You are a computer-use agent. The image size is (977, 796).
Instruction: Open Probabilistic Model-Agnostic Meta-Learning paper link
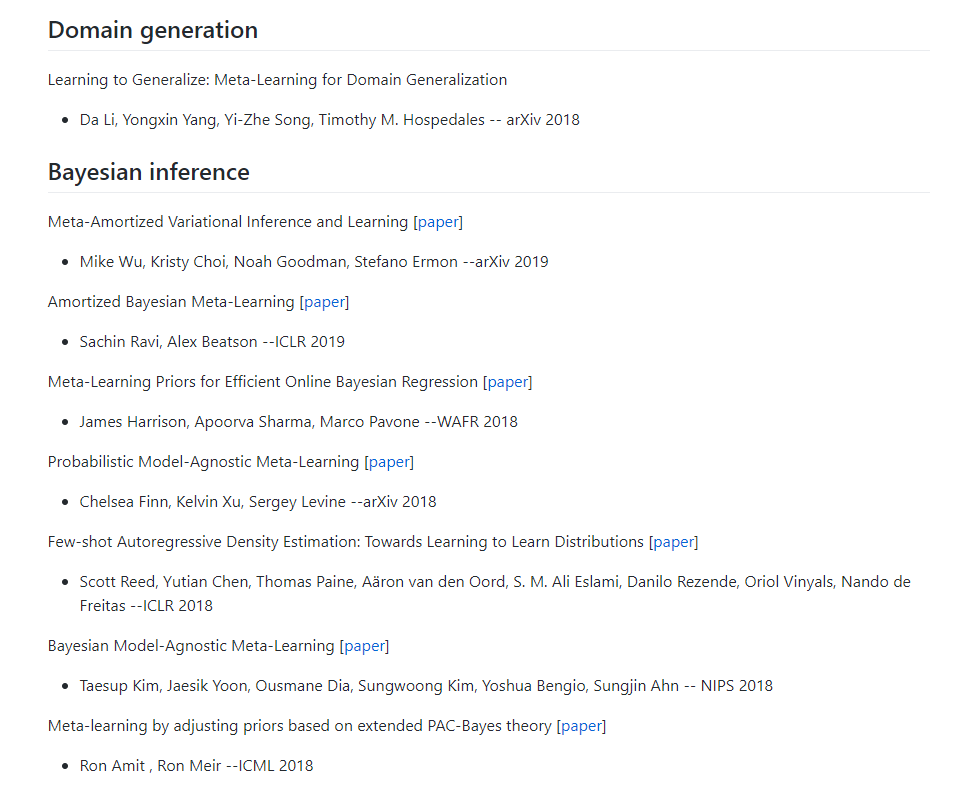[389, 462]
